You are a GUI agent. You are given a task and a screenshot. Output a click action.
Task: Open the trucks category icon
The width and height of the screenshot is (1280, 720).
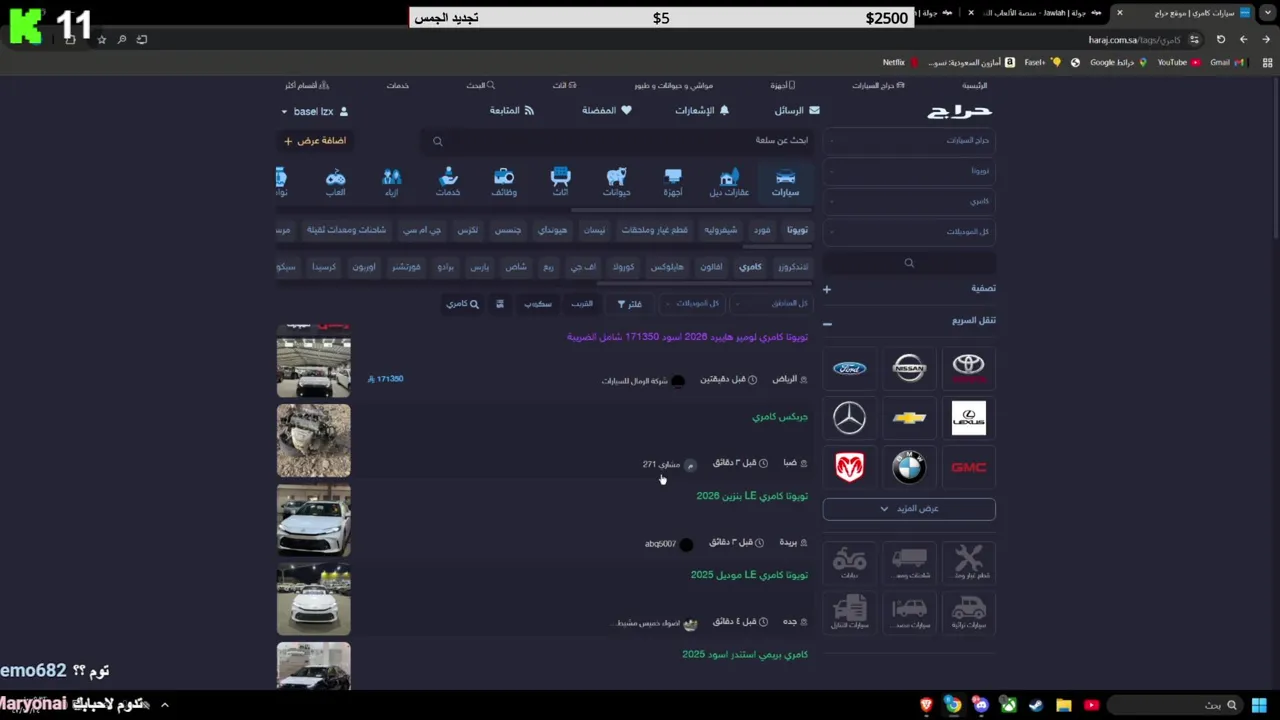[909, 561]
